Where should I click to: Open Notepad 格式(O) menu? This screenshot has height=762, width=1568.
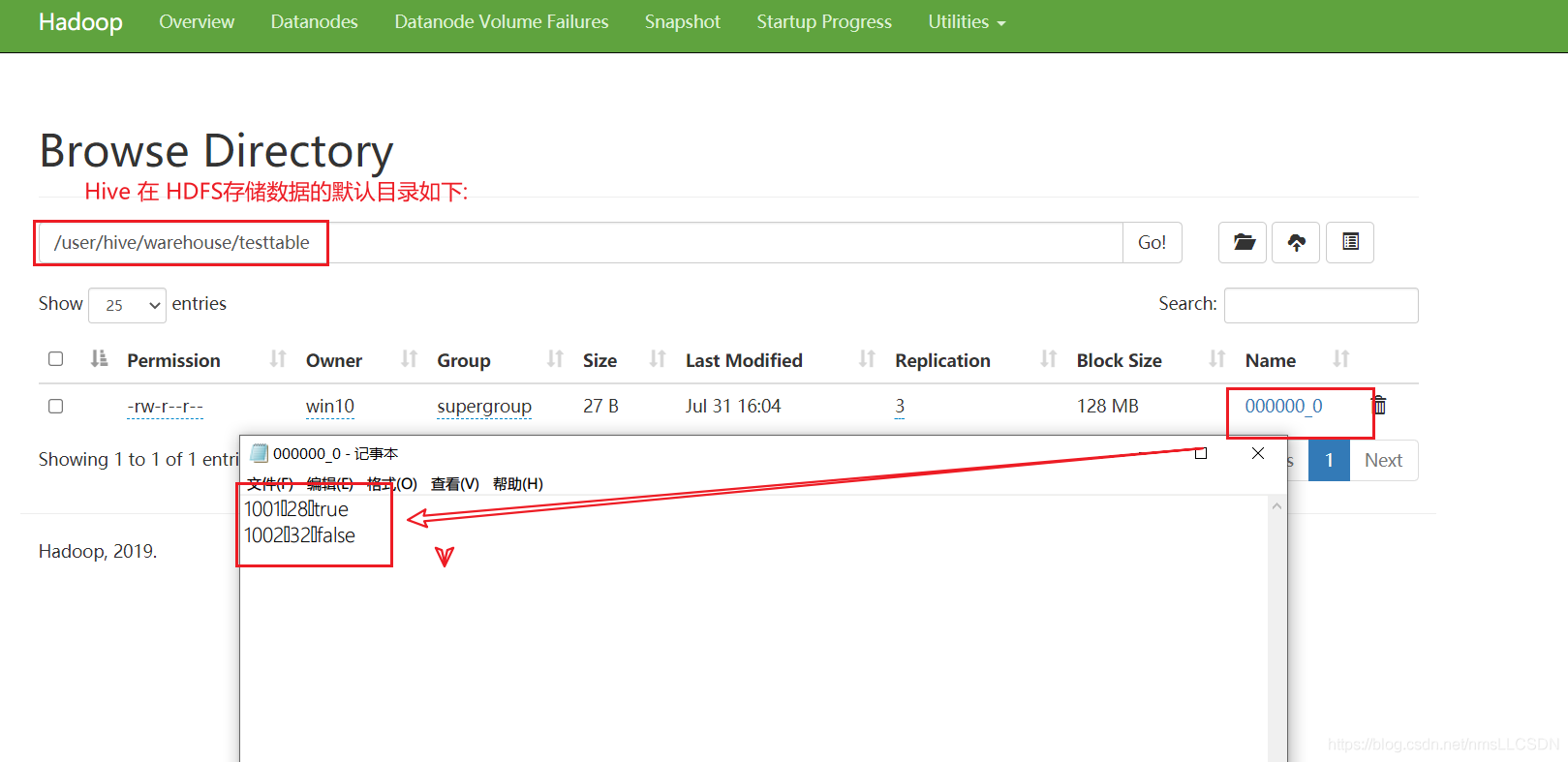[x=392, y=483]
